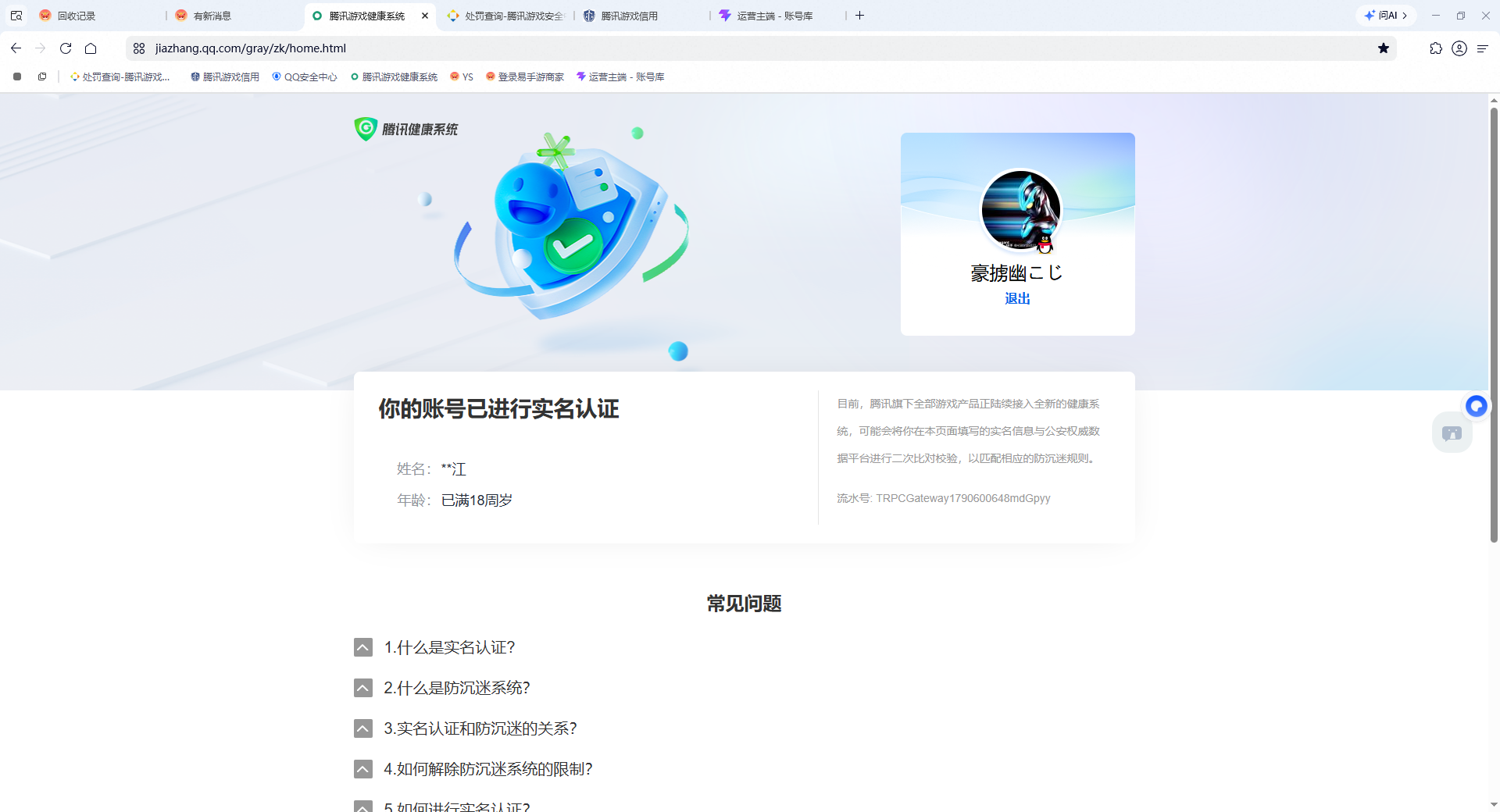Click the page vertical scrollbar thumb
The height and width of the screenshot is (812, 1500).
click(1494, 325)
